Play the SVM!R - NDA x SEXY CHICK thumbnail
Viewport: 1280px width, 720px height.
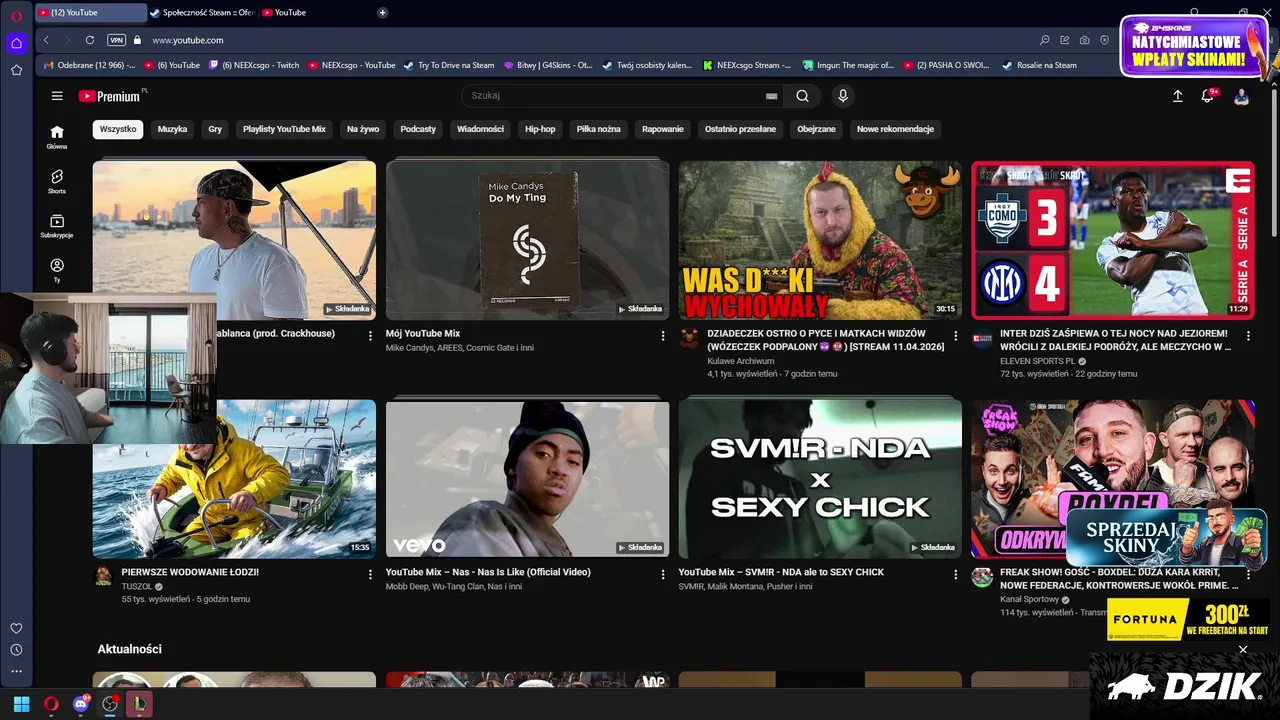click(x=820, y=479)
